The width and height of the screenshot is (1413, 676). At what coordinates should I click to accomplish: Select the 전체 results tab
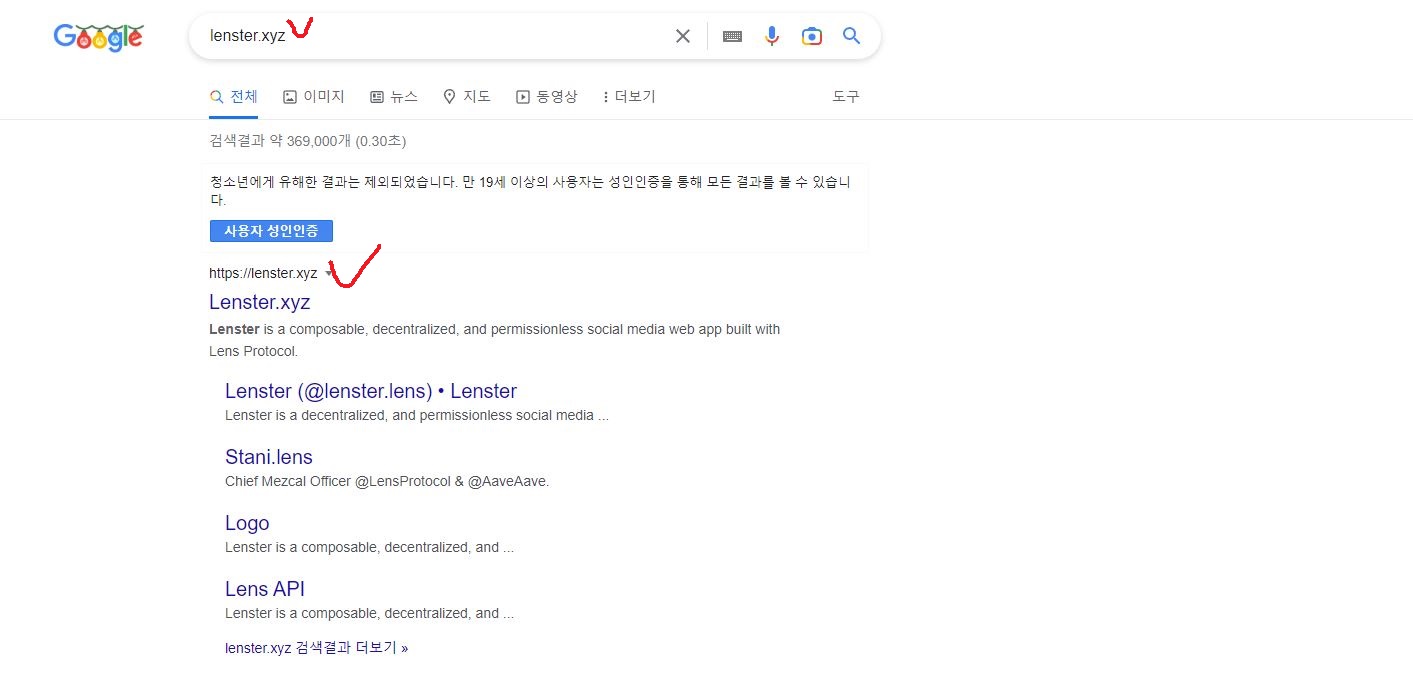(x=234, y=97)
